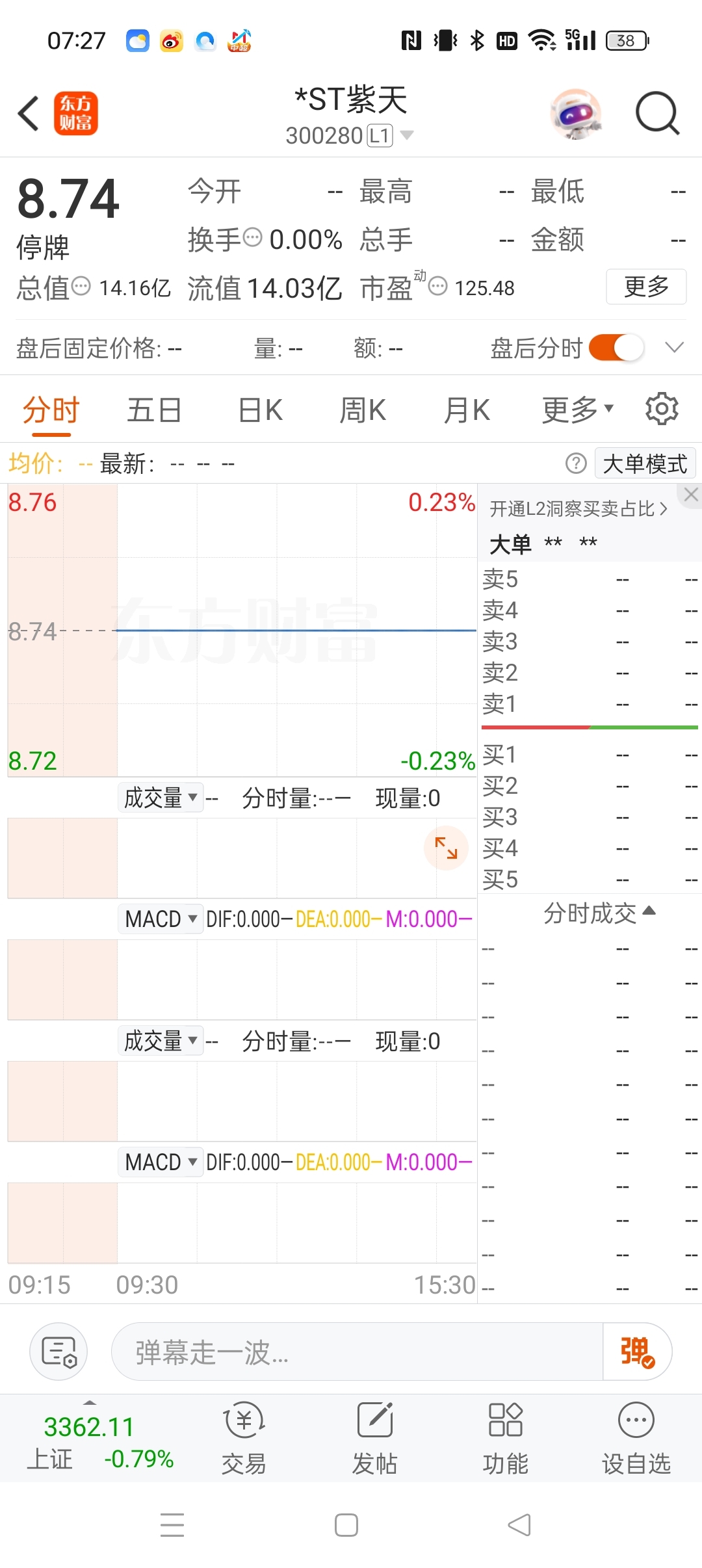Tap the 弹幕走一波 input field
This screenshot has height=1568, width=702.
click(x=357, y=1352)
